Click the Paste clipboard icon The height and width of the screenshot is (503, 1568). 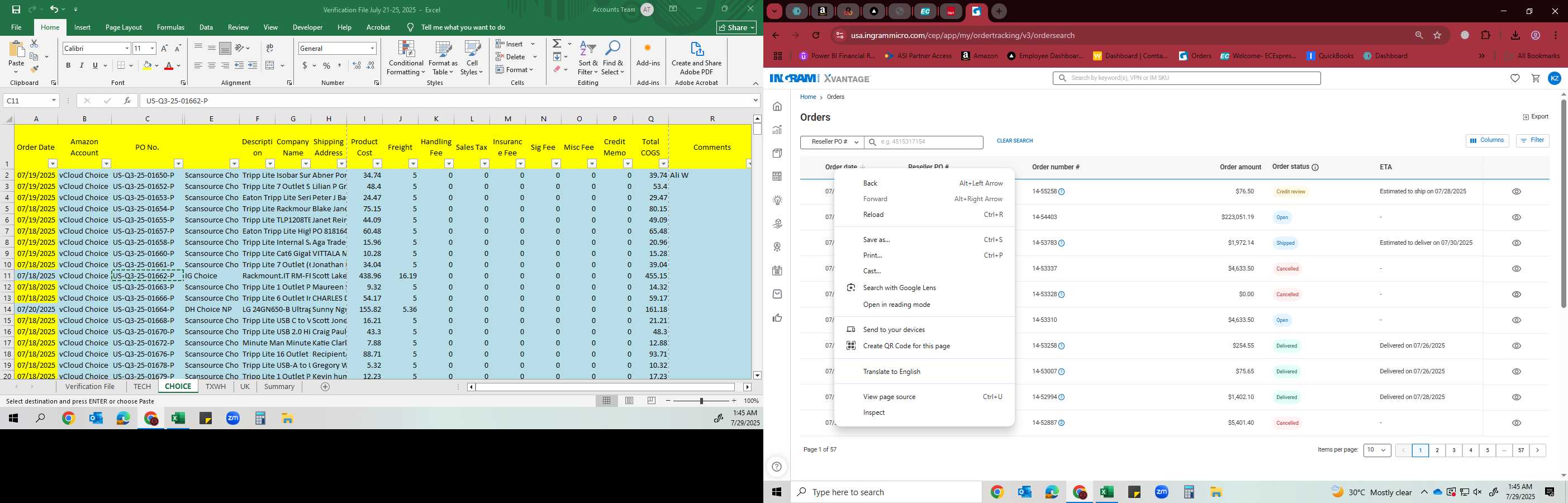coord(16,50)
